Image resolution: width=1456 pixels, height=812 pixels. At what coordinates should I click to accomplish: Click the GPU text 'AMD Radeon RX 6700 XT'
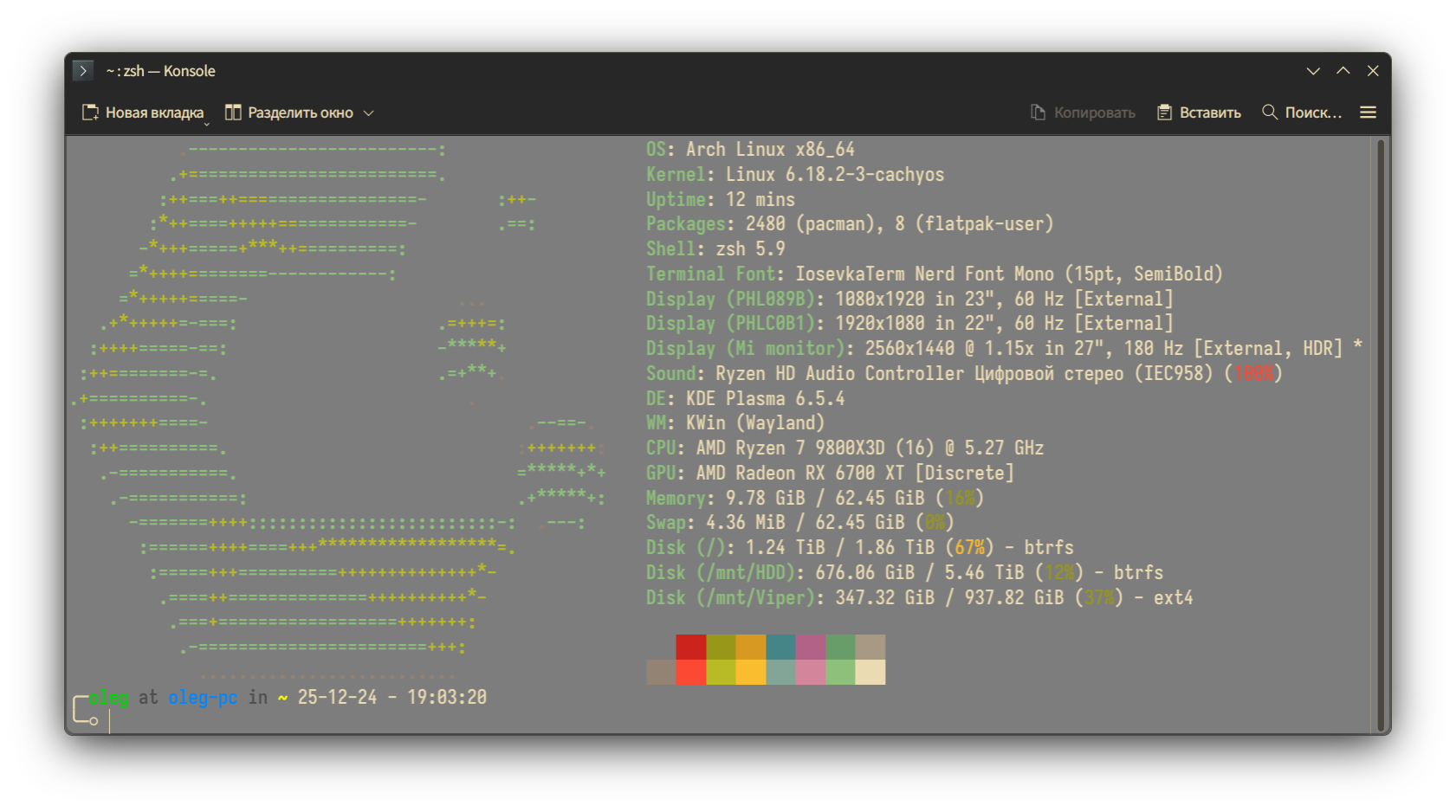click(x=799, y=474)
